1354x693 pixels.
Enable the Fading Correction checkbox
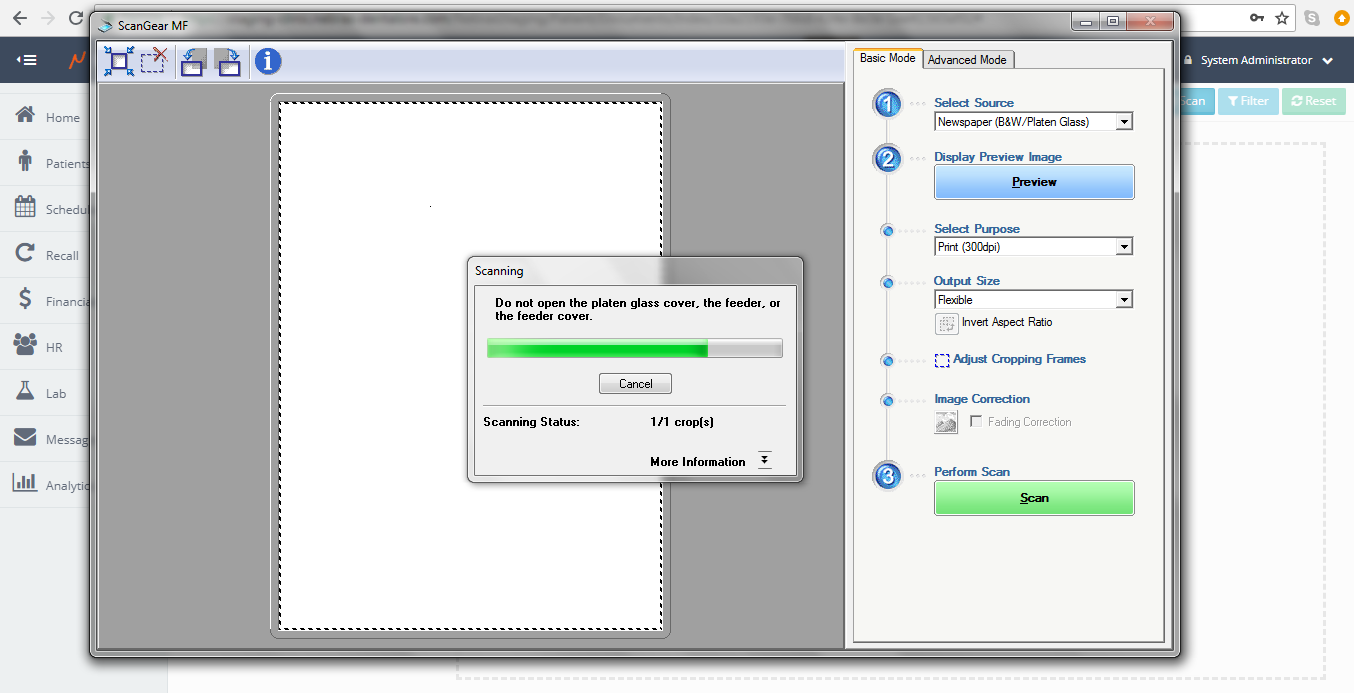pos(976,422)
